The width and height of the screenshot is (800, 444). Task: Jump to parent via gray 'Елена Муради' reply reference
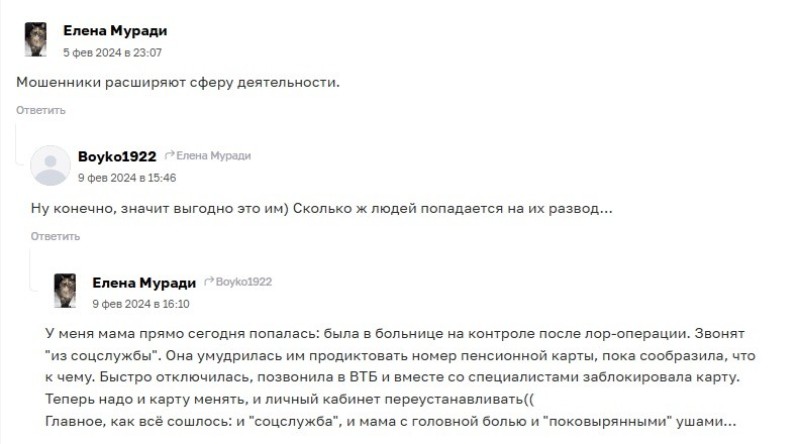tap(214, 156)
